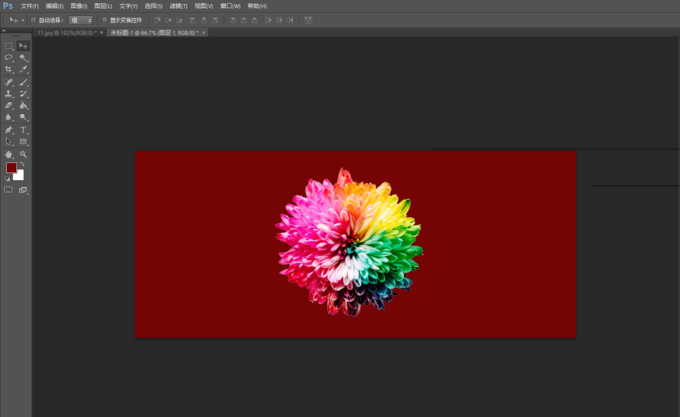Open the 编辑 (Edit) menu
The height and width of the screenshot is (417, 680).
55,6
